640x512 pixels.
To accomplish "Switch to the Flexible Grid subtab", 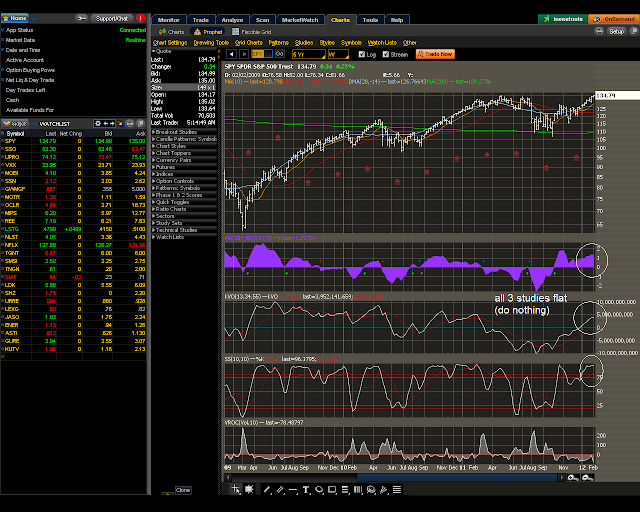I will (251, 31).
